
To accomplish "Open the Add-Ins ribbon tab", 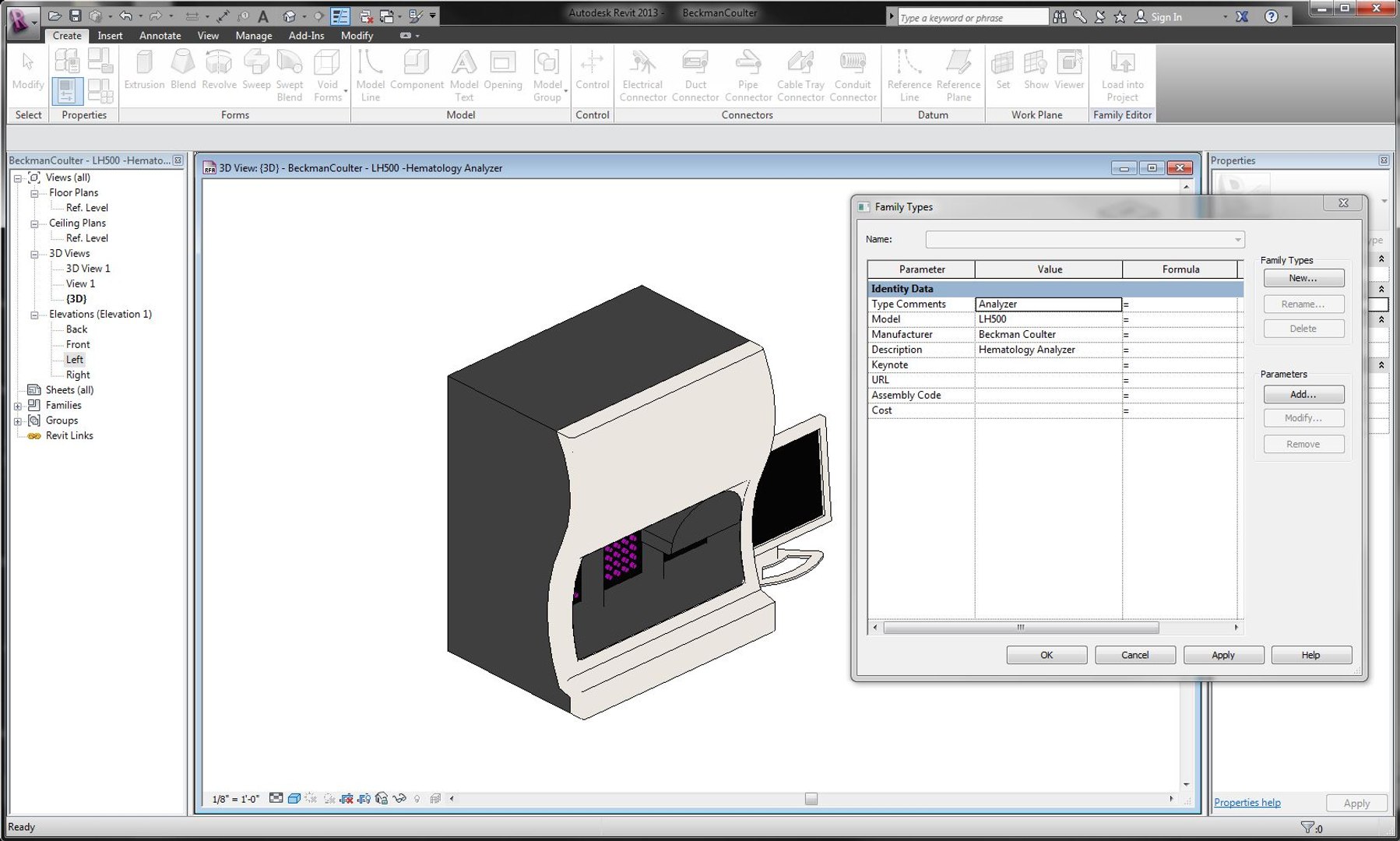I will (x=306, y=35).
